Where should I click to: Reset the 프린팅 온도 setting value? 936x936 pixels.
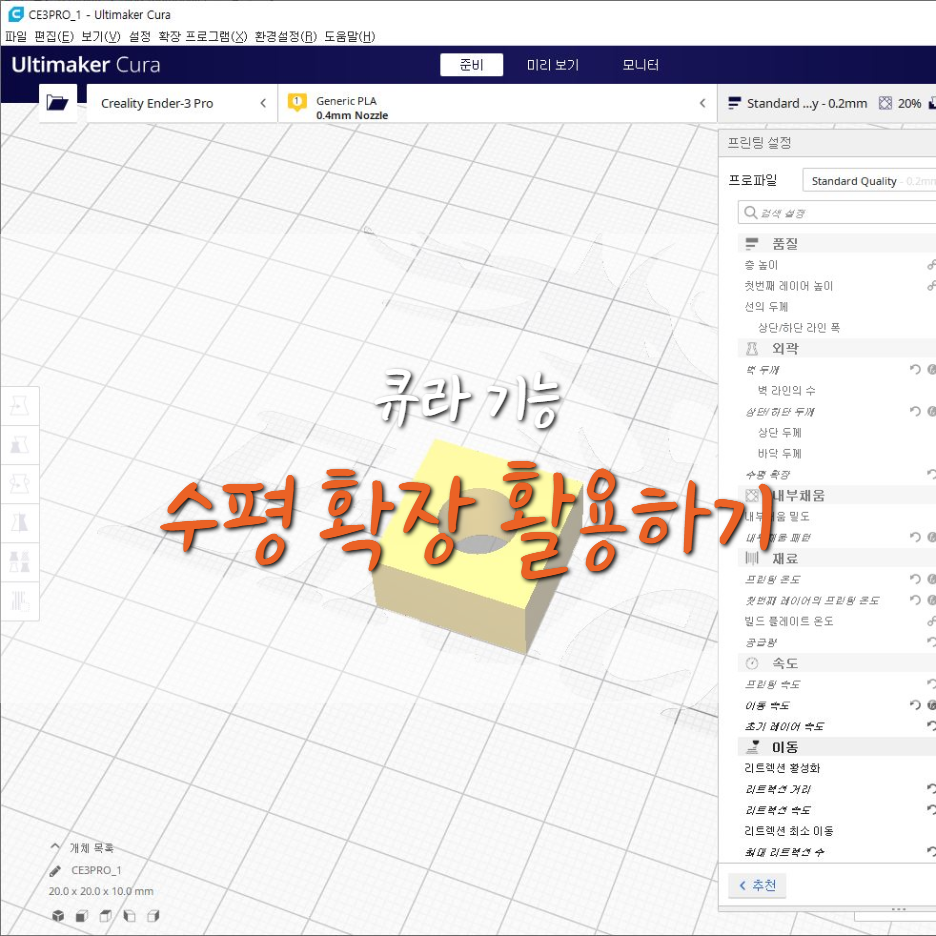click(915, 579)
